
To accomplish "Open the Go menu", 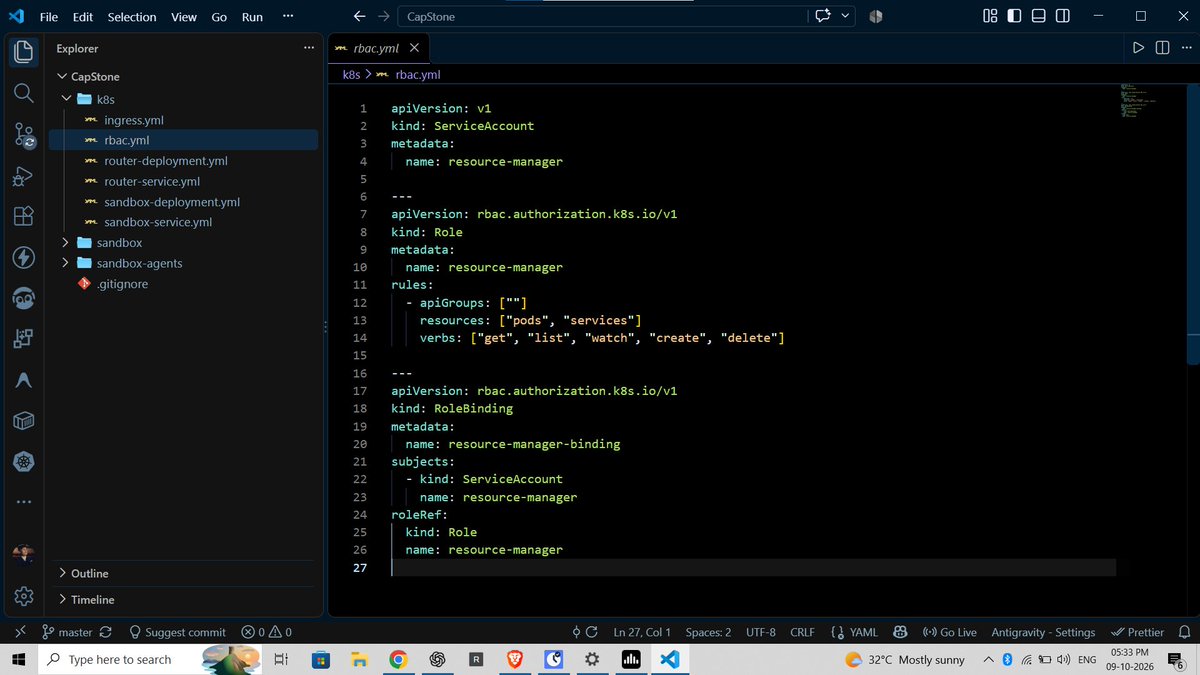I will (x=219, y=16).
